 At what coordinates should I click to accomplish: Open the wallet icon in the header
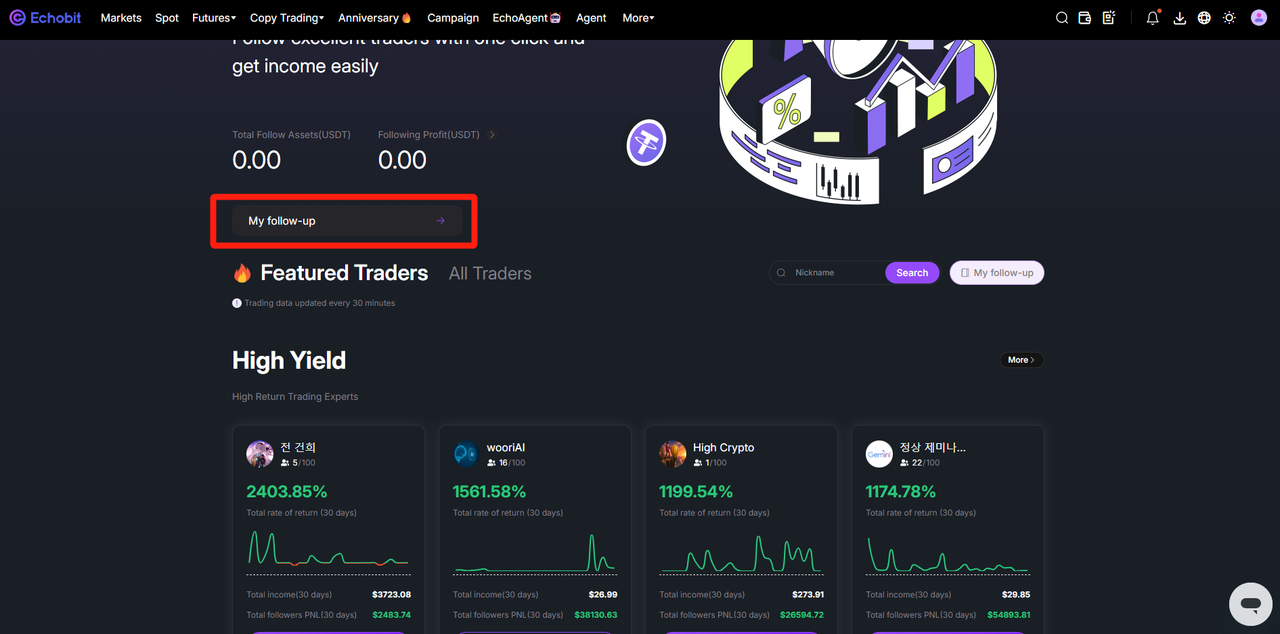point(1085,18)
